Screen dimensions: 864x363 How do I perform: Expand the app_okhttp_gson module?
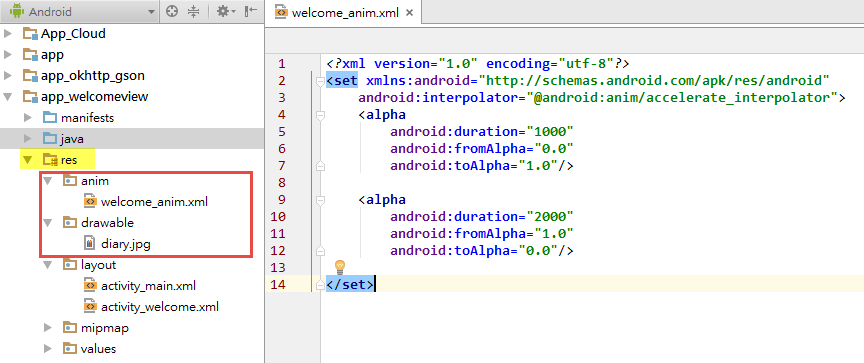(x=8, y=75)
